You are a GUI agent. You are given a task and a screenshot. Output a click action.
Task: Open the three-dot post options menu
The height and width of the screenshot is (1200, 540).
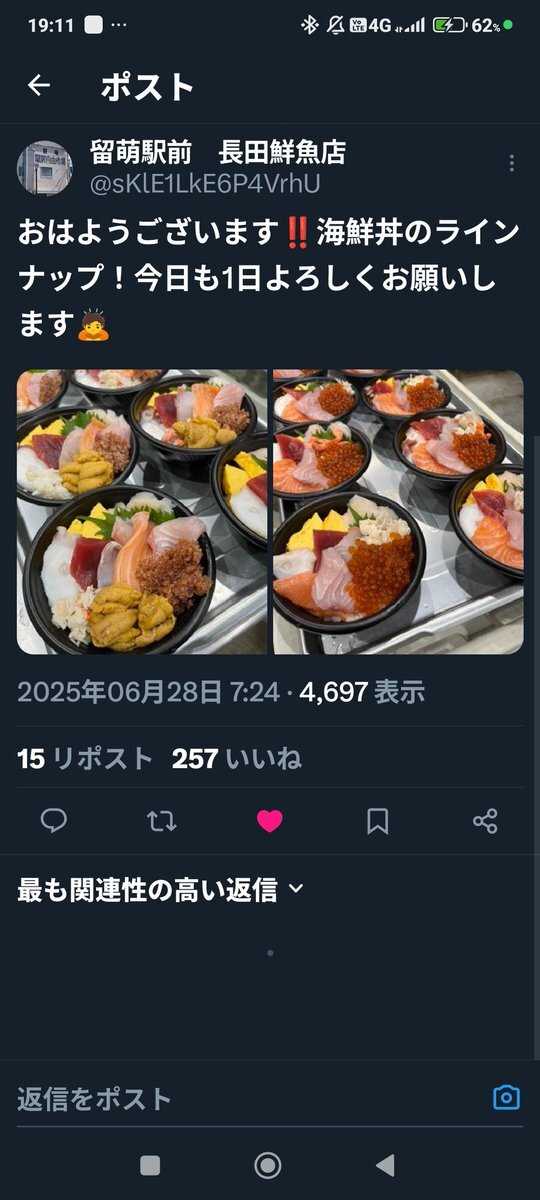[511, 164]
